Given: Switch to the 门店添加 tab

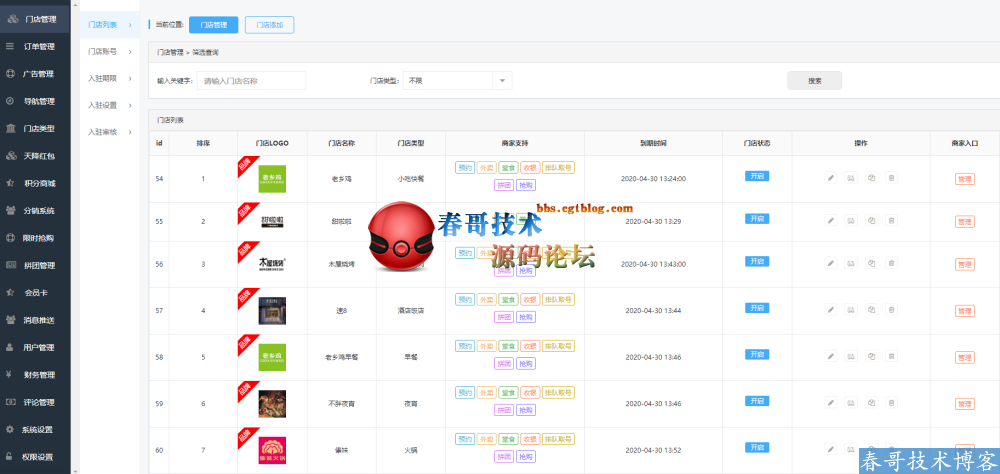Looking at the screenshot, I should tap(270, 25).
